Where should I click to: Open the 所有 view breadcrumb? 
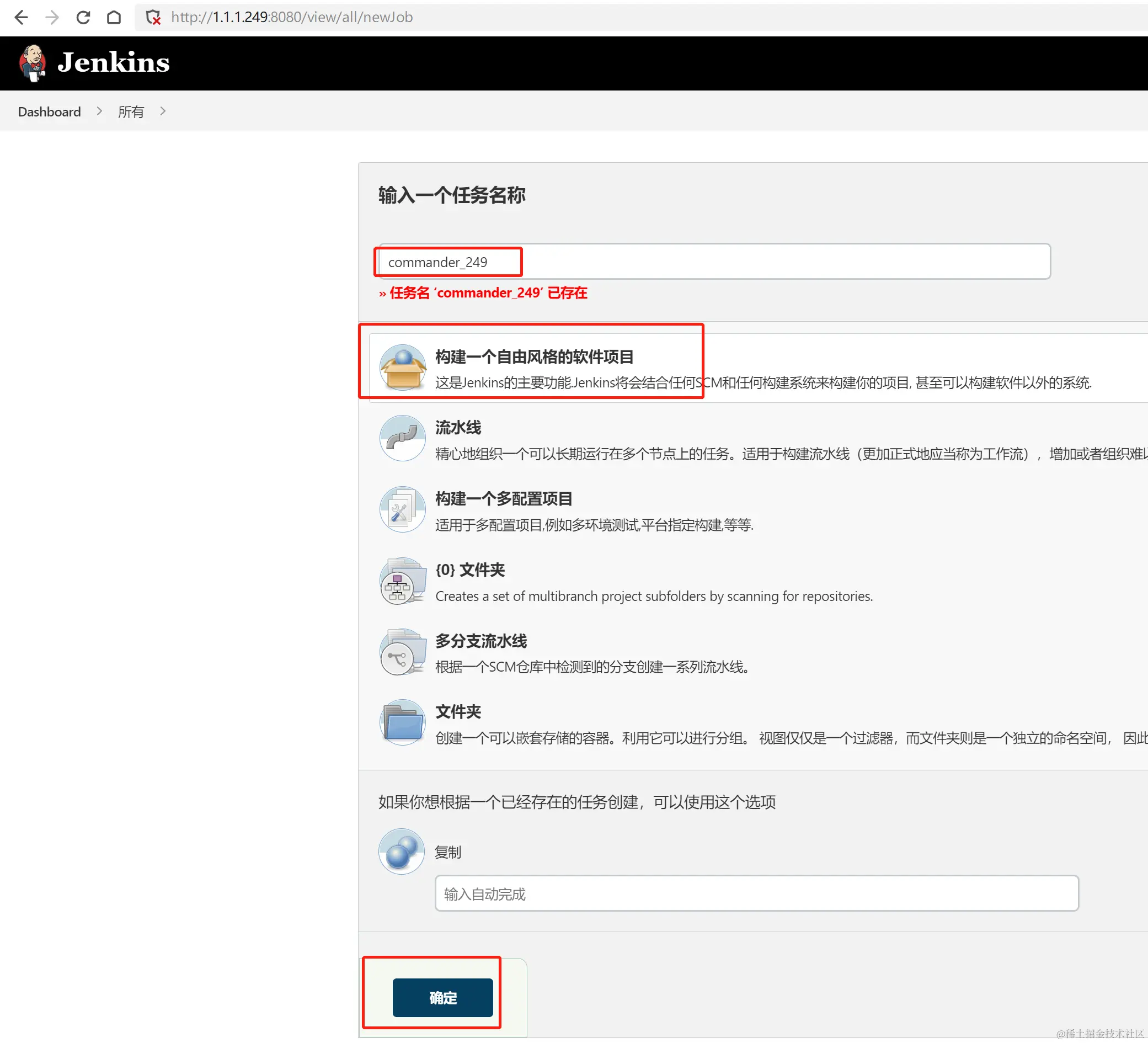click(x=130, y=111)
